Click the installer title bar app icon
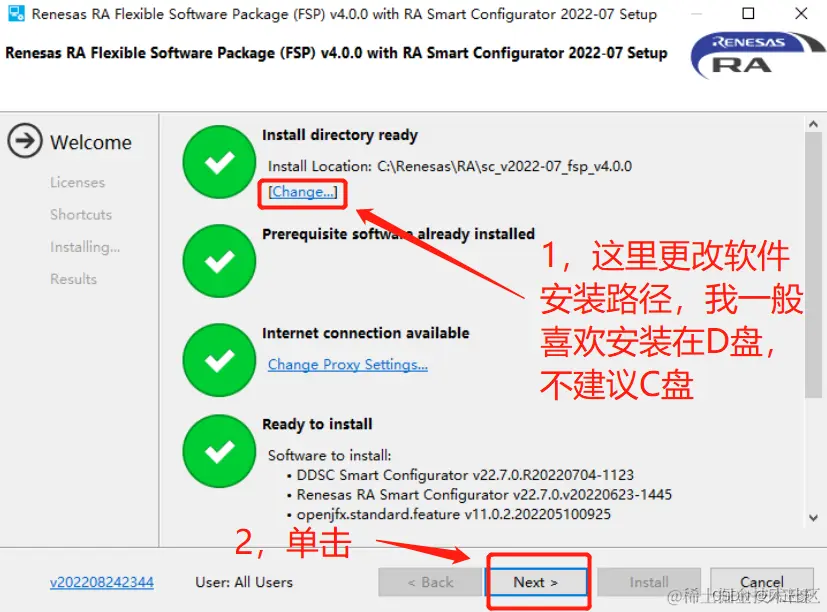Viewport: 827px width, 612px height. click(16, 13)
